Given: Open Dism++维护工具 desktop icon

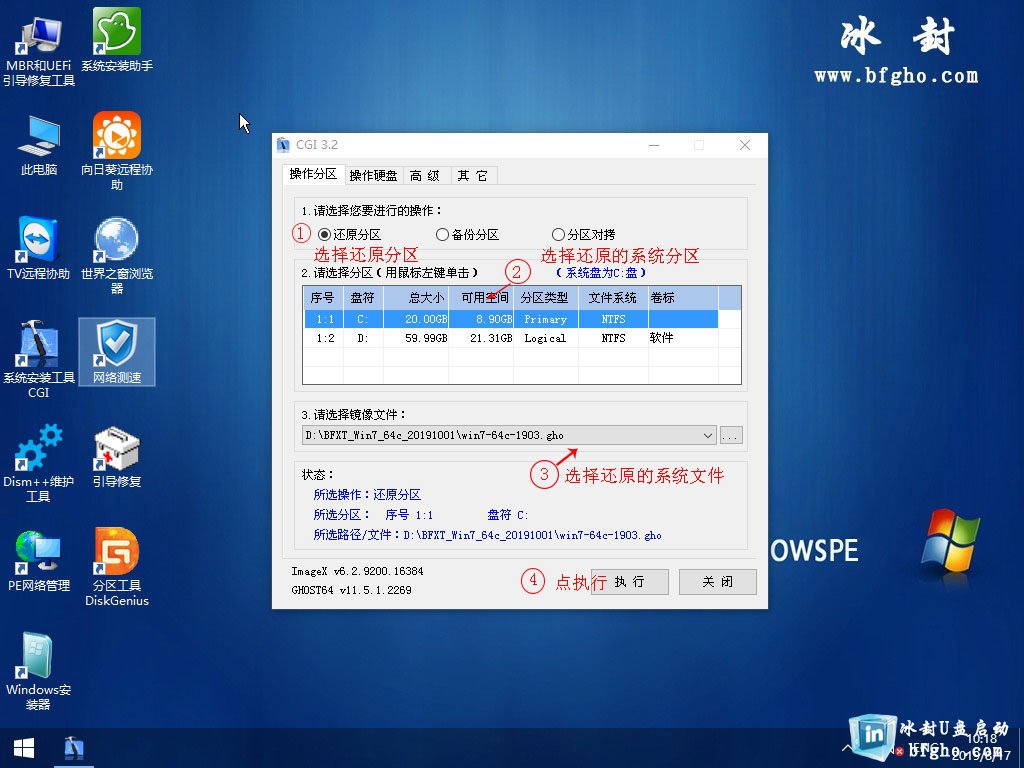Looking at the screenshot, I should pyautogui.click(x=39, y=463).
